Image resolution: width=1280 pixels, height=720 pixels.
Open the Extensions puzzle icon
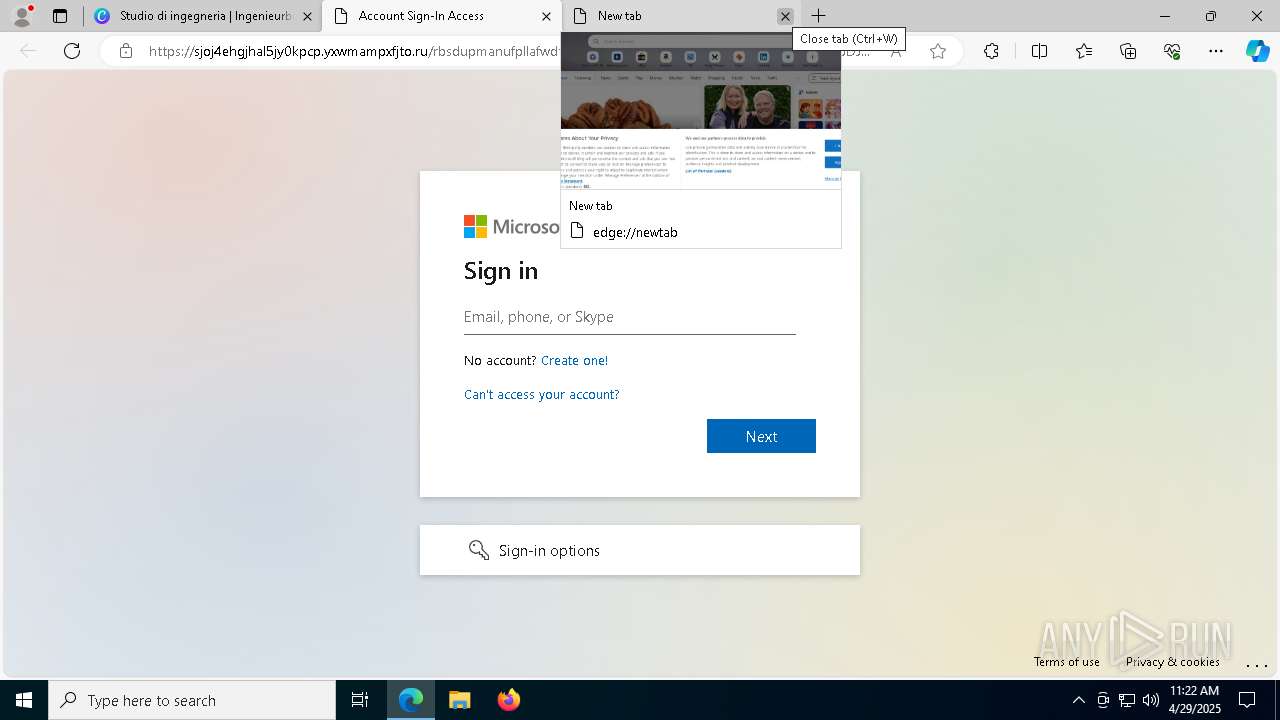pos(991,51)
